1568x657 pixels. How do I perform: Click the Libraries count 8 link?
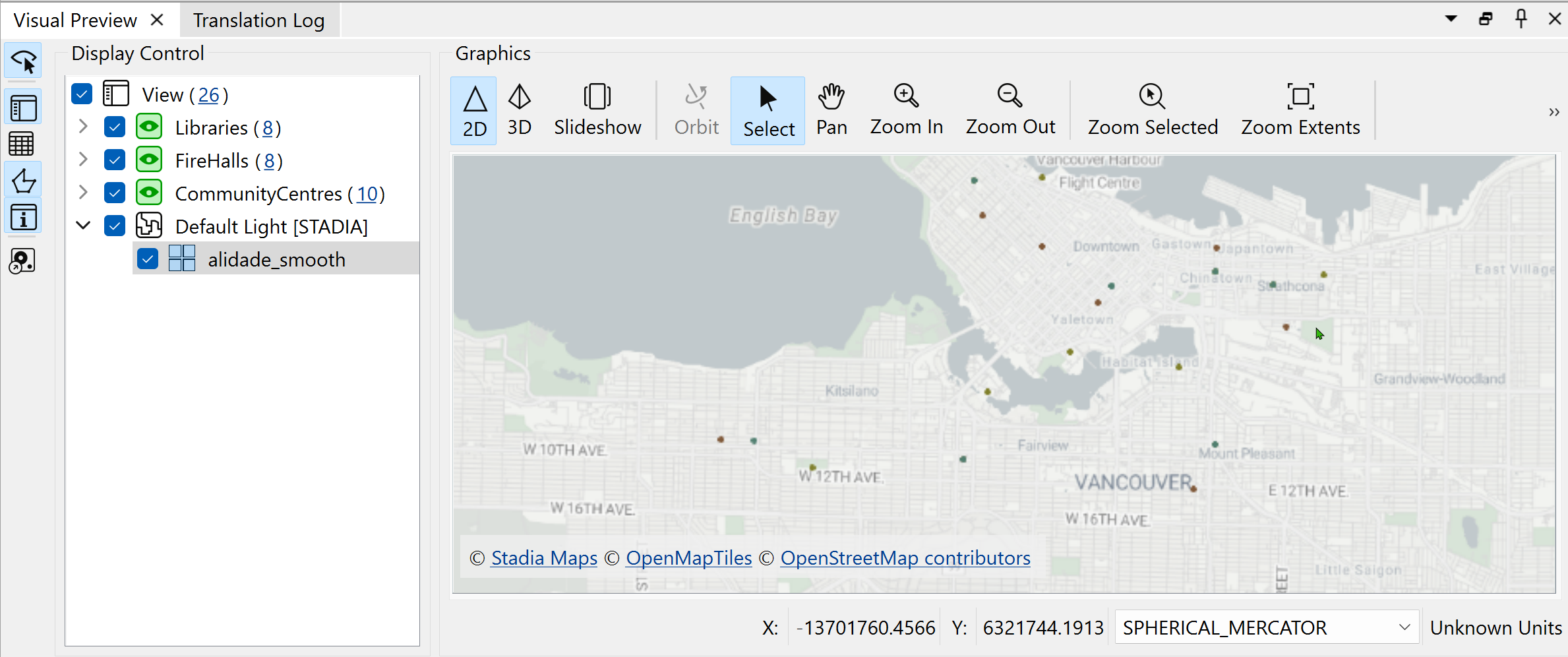click(x=268, y=128)
